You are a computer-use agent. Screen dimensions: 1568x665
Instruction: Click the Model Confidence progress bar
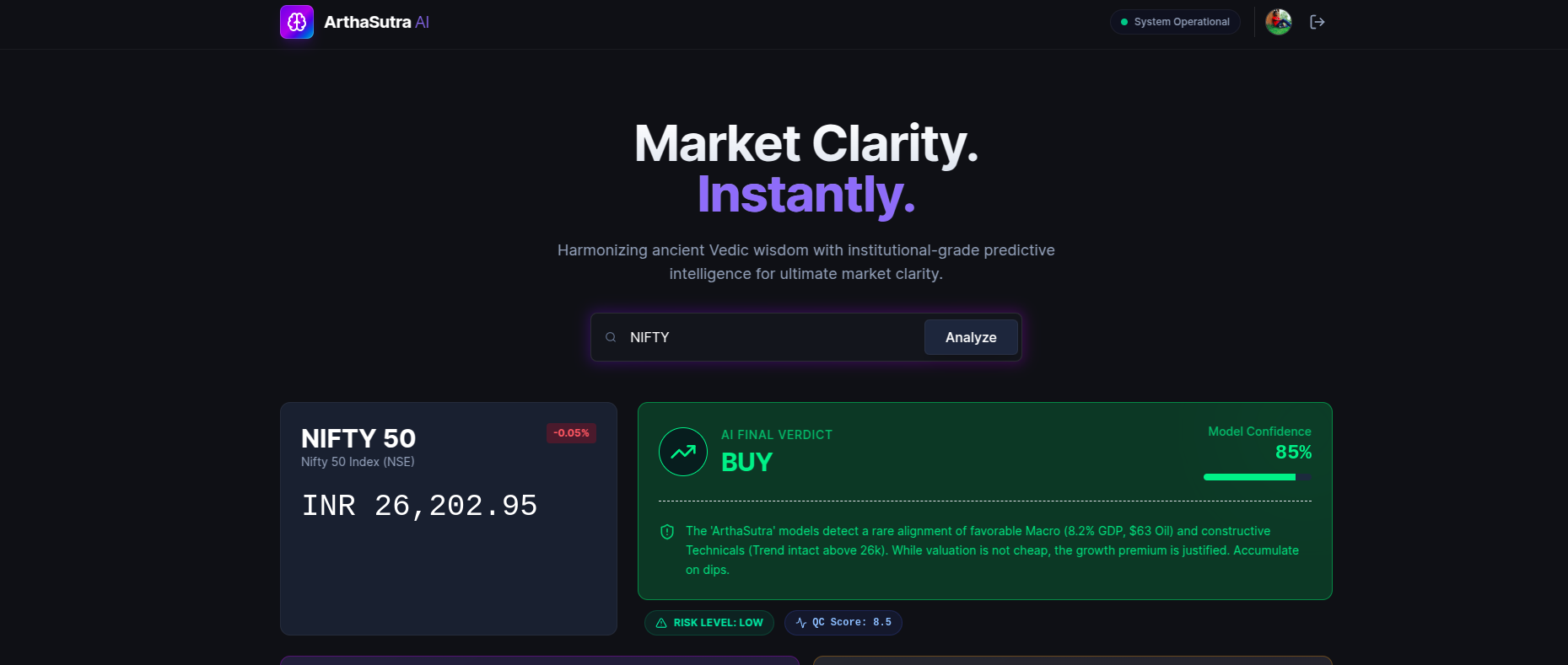1257,476
